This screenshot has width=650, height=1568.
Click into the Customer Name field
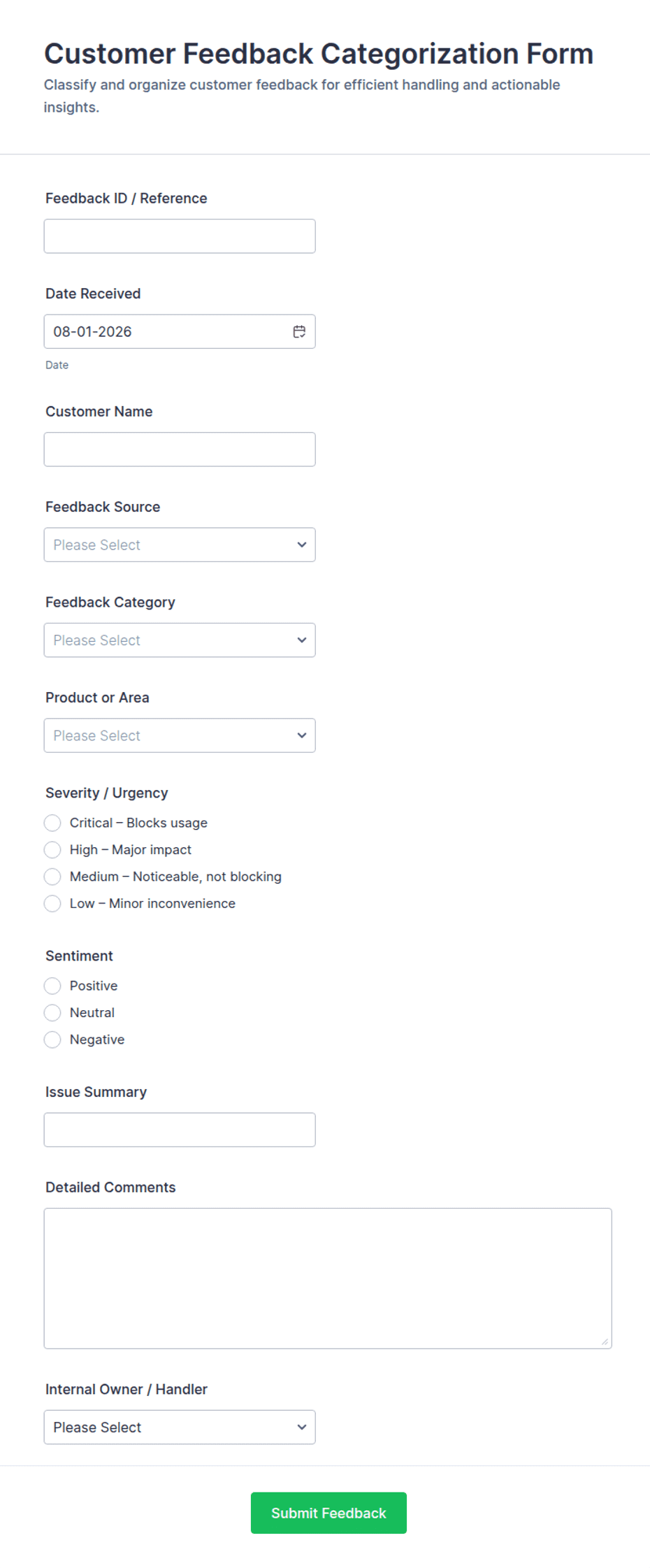pyautogui.click(x=180, y=449)
